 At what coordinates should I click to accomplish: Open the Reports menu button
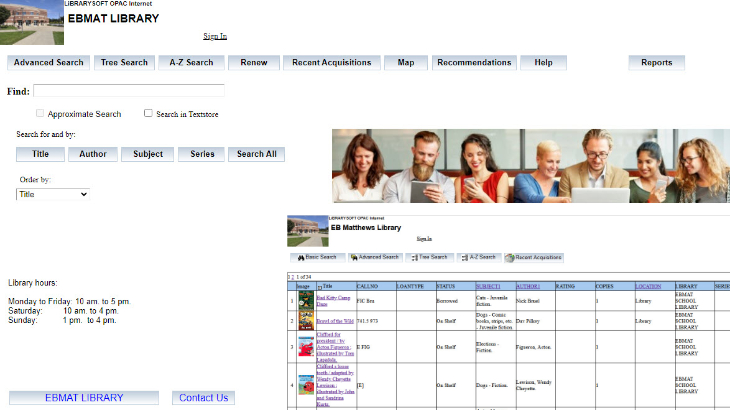click(656, 63)
